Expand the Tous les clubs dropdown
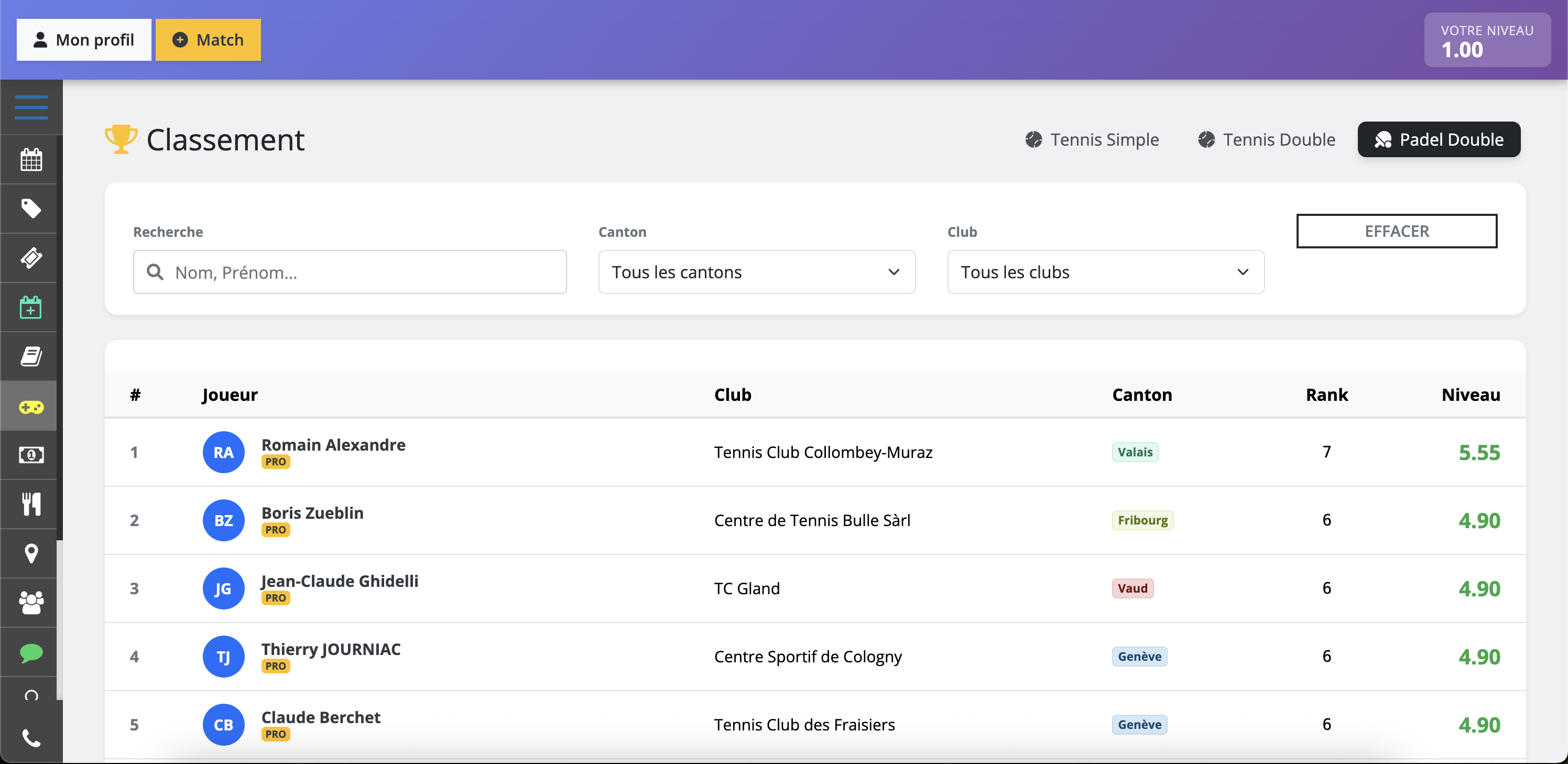The image size is (1568, 764). (x=1105, y=272)
